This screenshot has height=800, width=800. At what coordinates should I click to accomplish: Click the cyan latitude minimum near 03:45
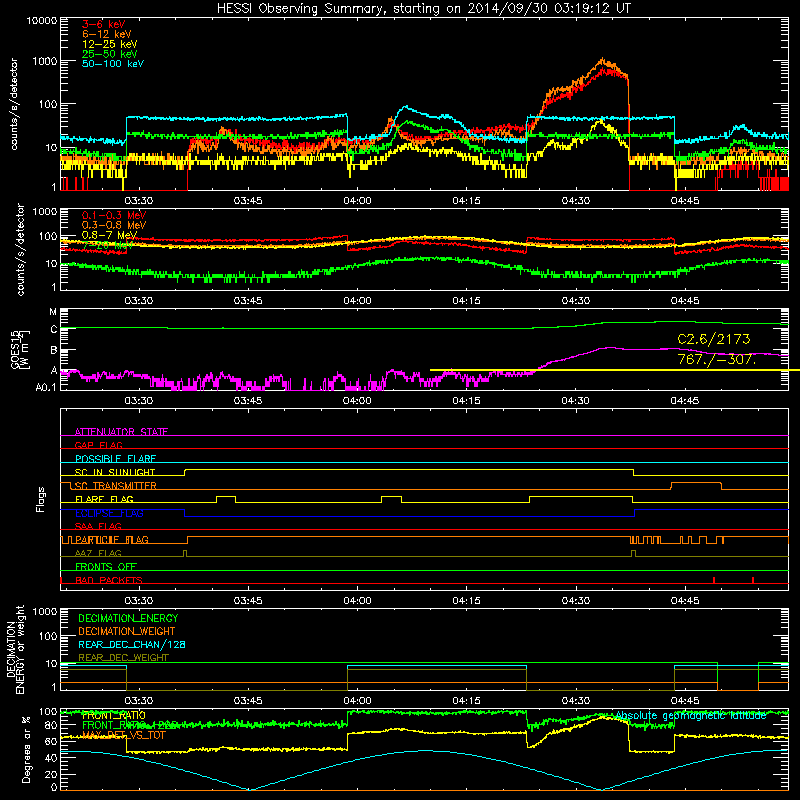click(x=249, y=789)
